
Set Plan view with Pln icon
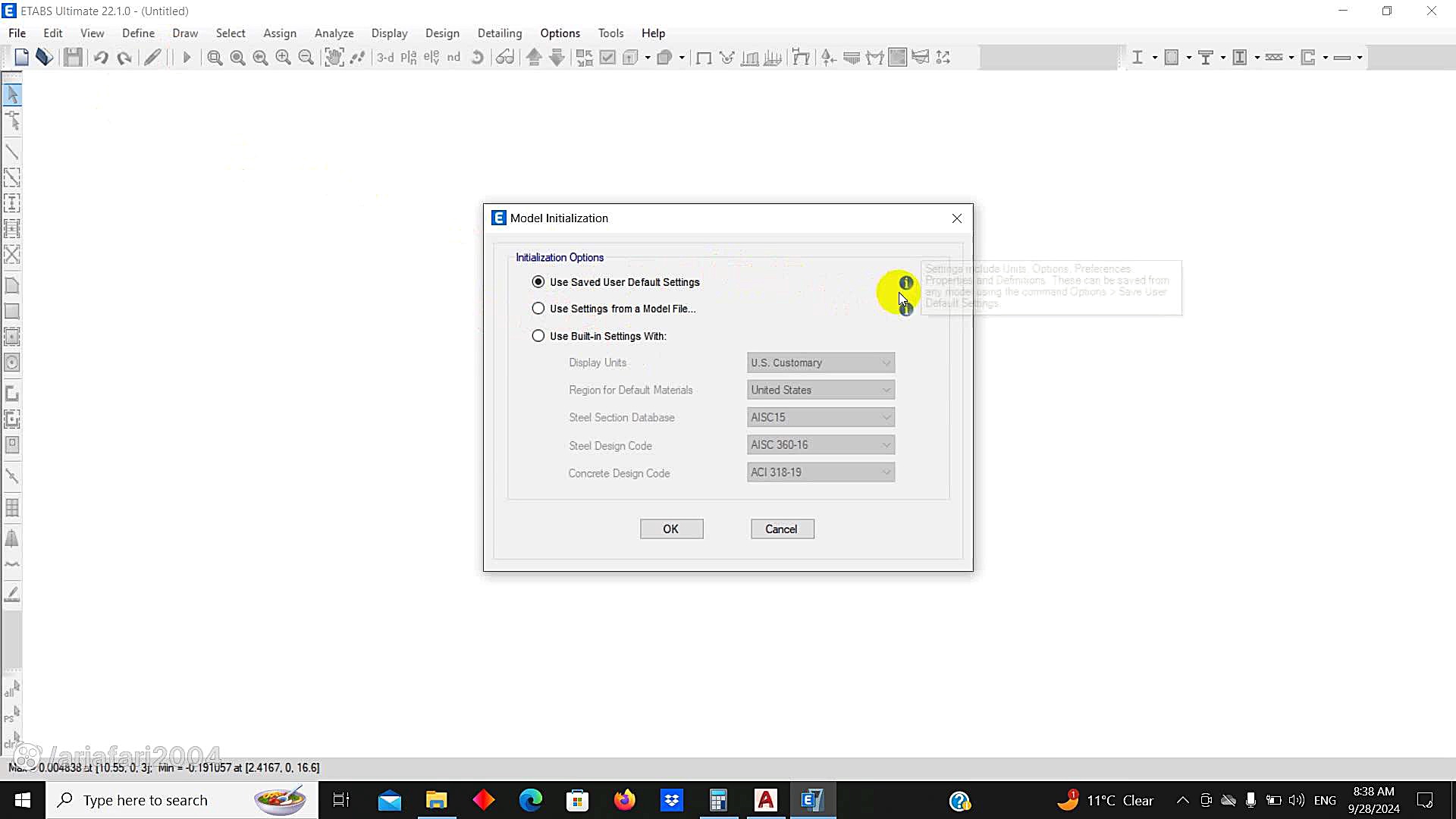[408, 58]
